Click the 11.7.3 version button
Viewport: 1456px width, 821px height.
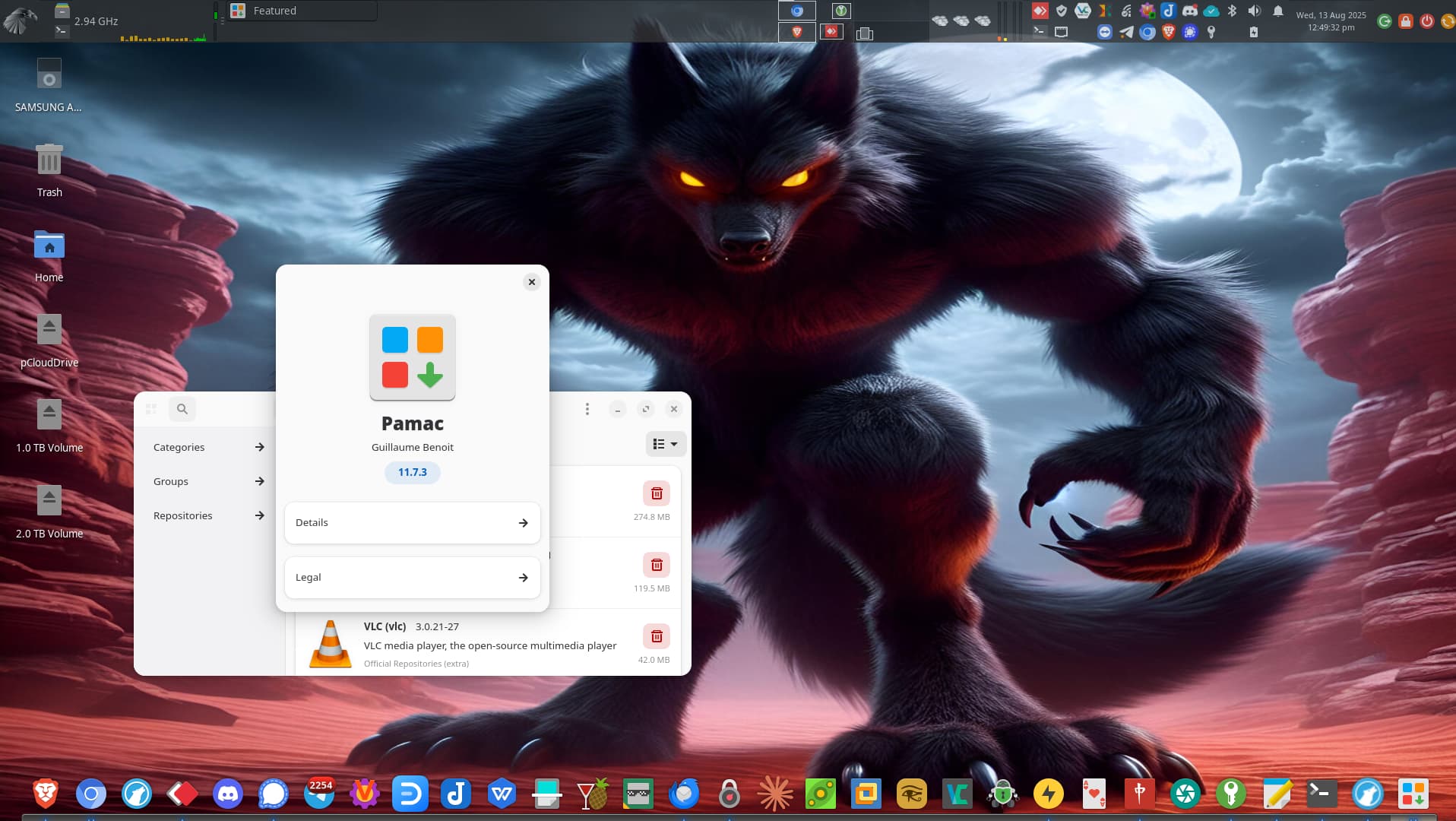413,472
